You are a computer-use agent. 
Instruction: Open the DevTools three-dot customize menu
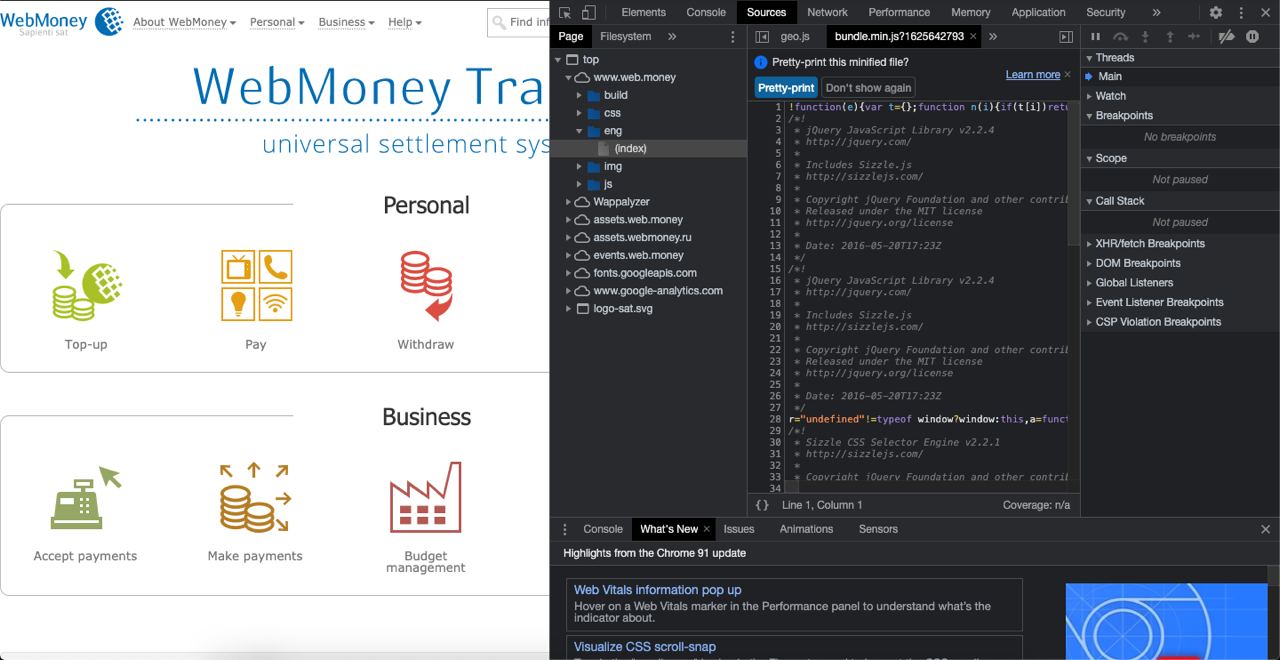pos(1242,12)
